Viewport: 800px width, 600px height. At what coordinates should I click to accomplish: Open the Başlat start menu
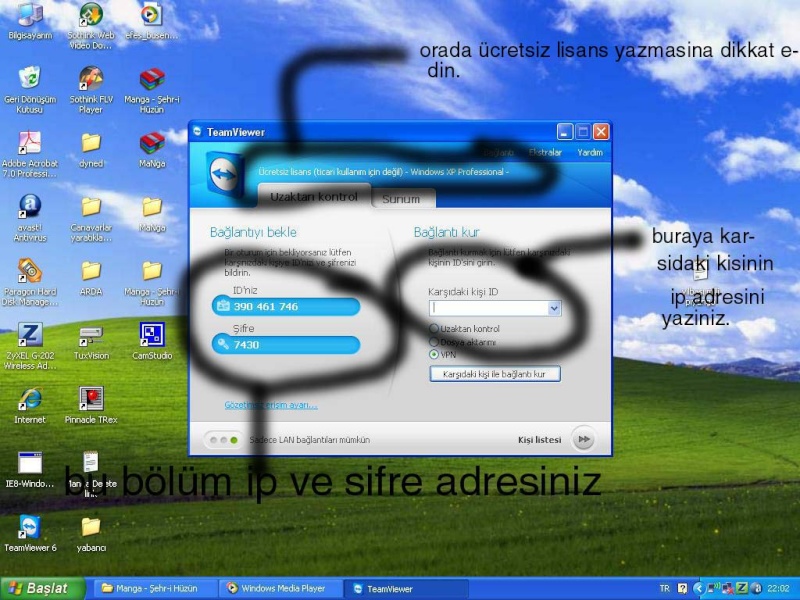[x=42, y=588]
